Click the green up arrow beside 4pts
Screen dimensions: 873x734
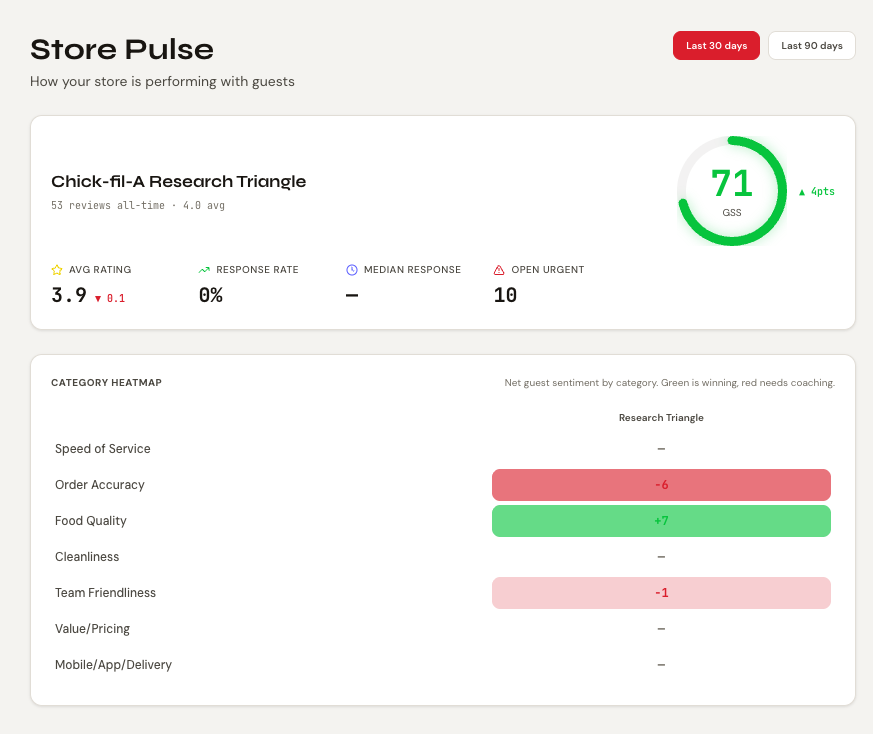click(802, 192)
